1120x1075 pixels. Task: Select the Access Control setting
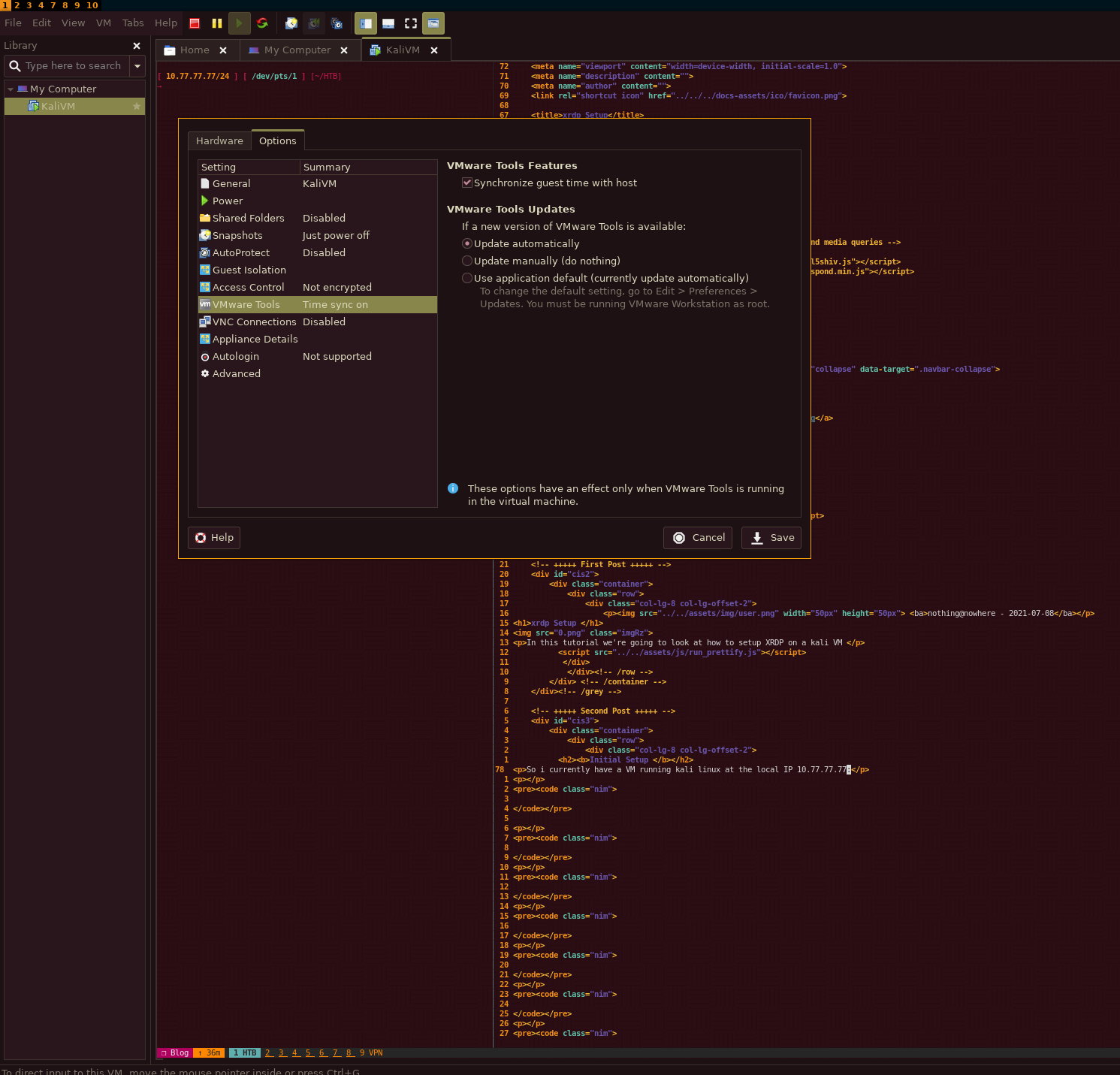317,287
